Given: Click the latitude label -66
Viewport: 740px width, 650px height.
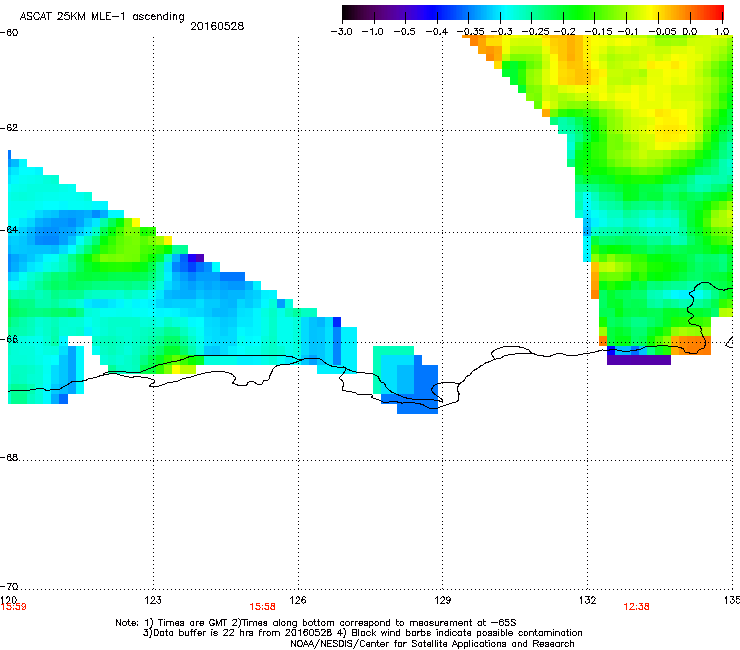Looking at the screenshot, I should [9, 339].
